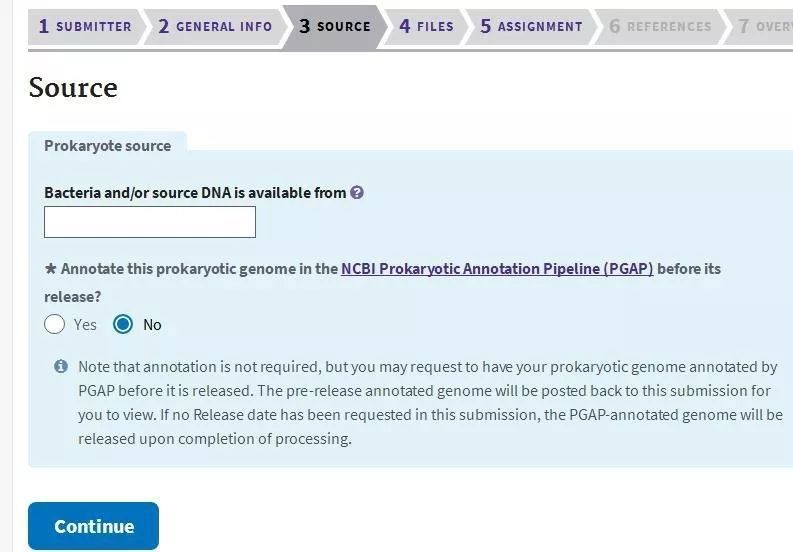Screen dimensions: 793x552
Task: Click the Continue button
Action: click(x=94, y=526)
